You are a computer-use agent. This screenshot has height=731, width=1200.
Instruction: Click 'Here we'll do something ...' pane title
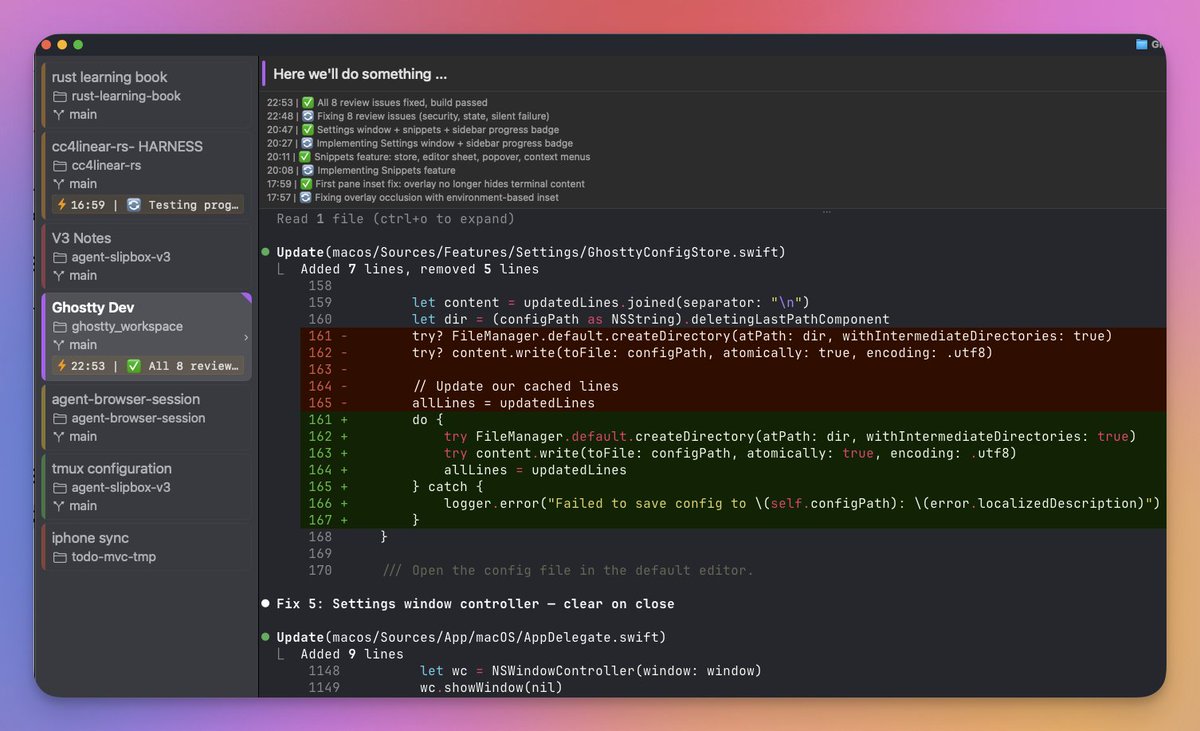(x=360, y=74)
